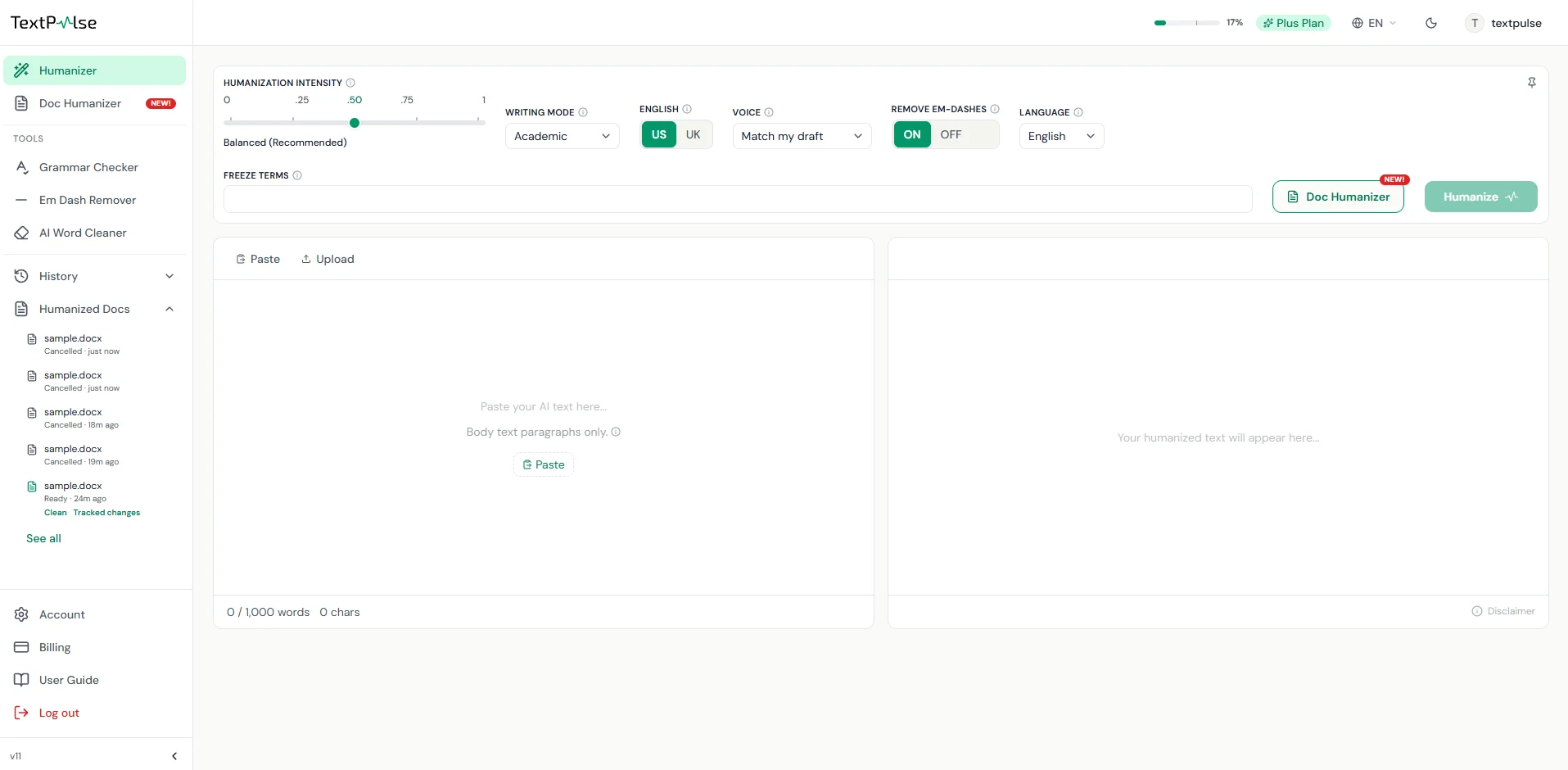Click Log out
The height and width of the screenshot is (770, 1568).
coord(94,713)
